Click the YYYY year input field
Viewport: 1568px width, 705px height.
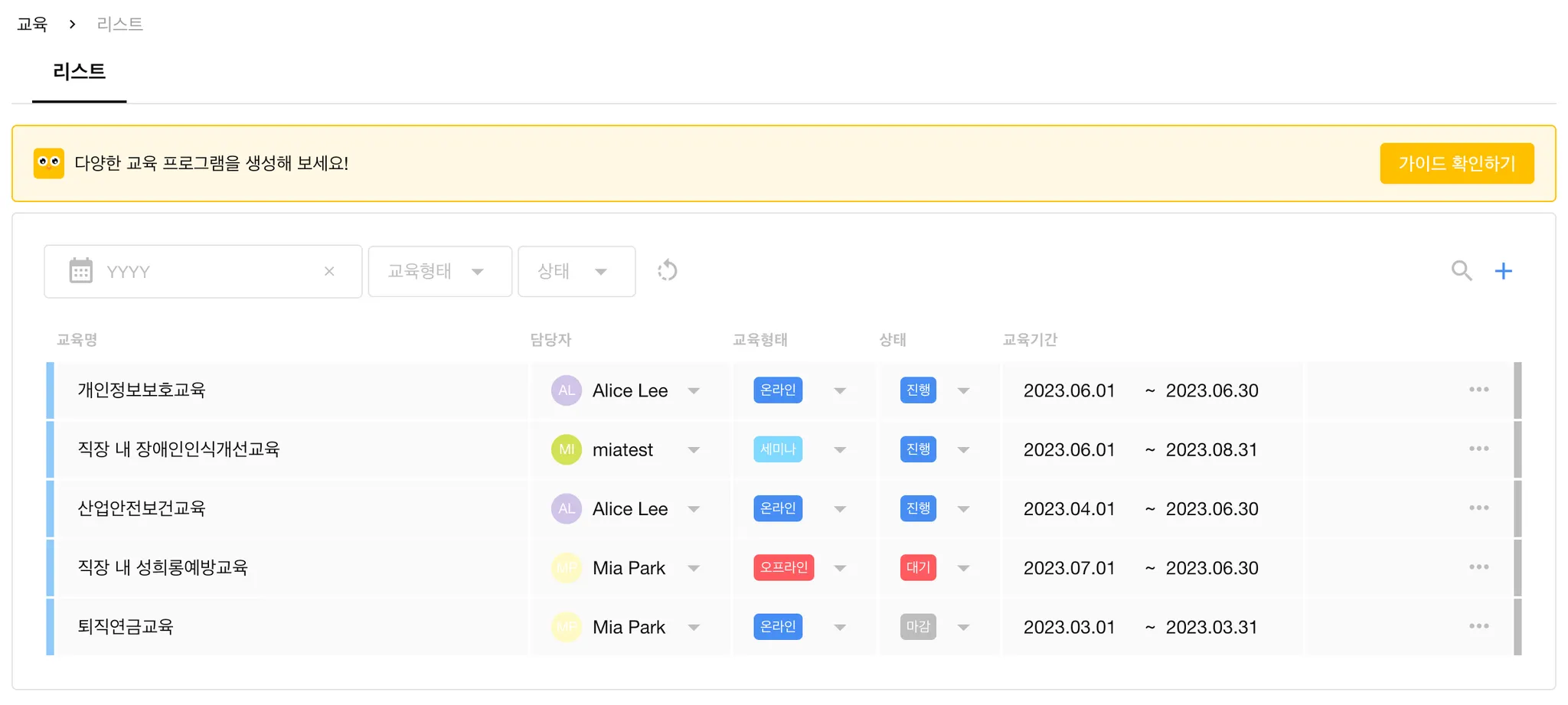[203, 271]
